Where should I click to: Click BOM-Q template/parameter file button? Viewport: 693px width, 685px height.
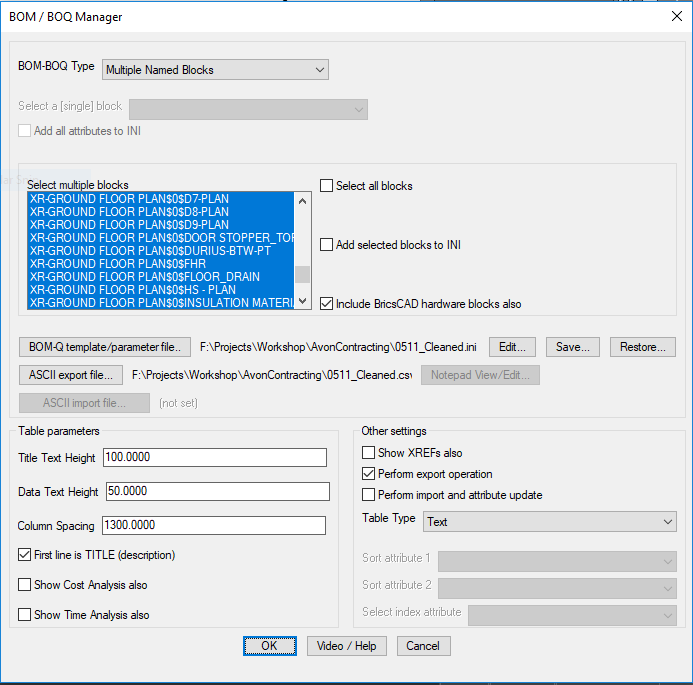(x=104, y=347)
